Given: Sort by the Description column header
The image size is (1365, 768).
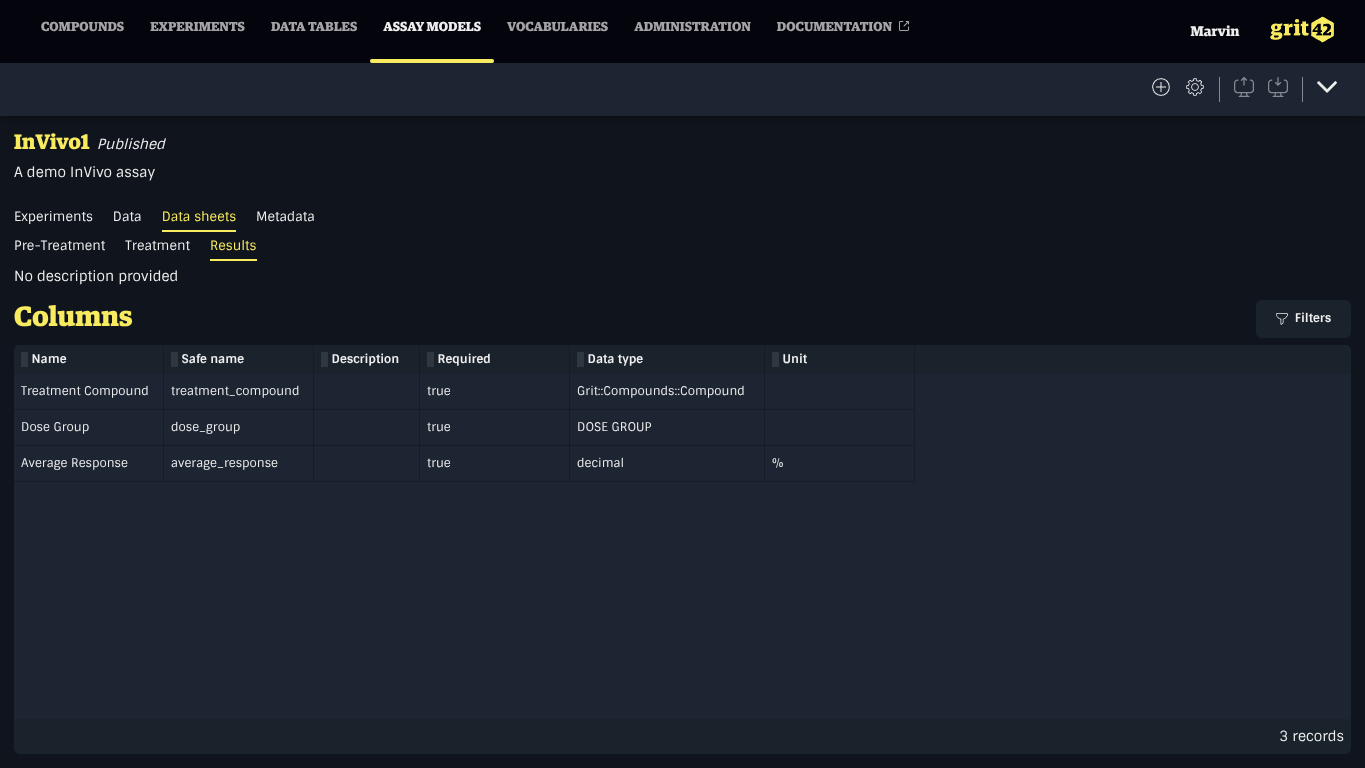Looking at the screenshot, I should pyautogui.click(x=365, y=359).
